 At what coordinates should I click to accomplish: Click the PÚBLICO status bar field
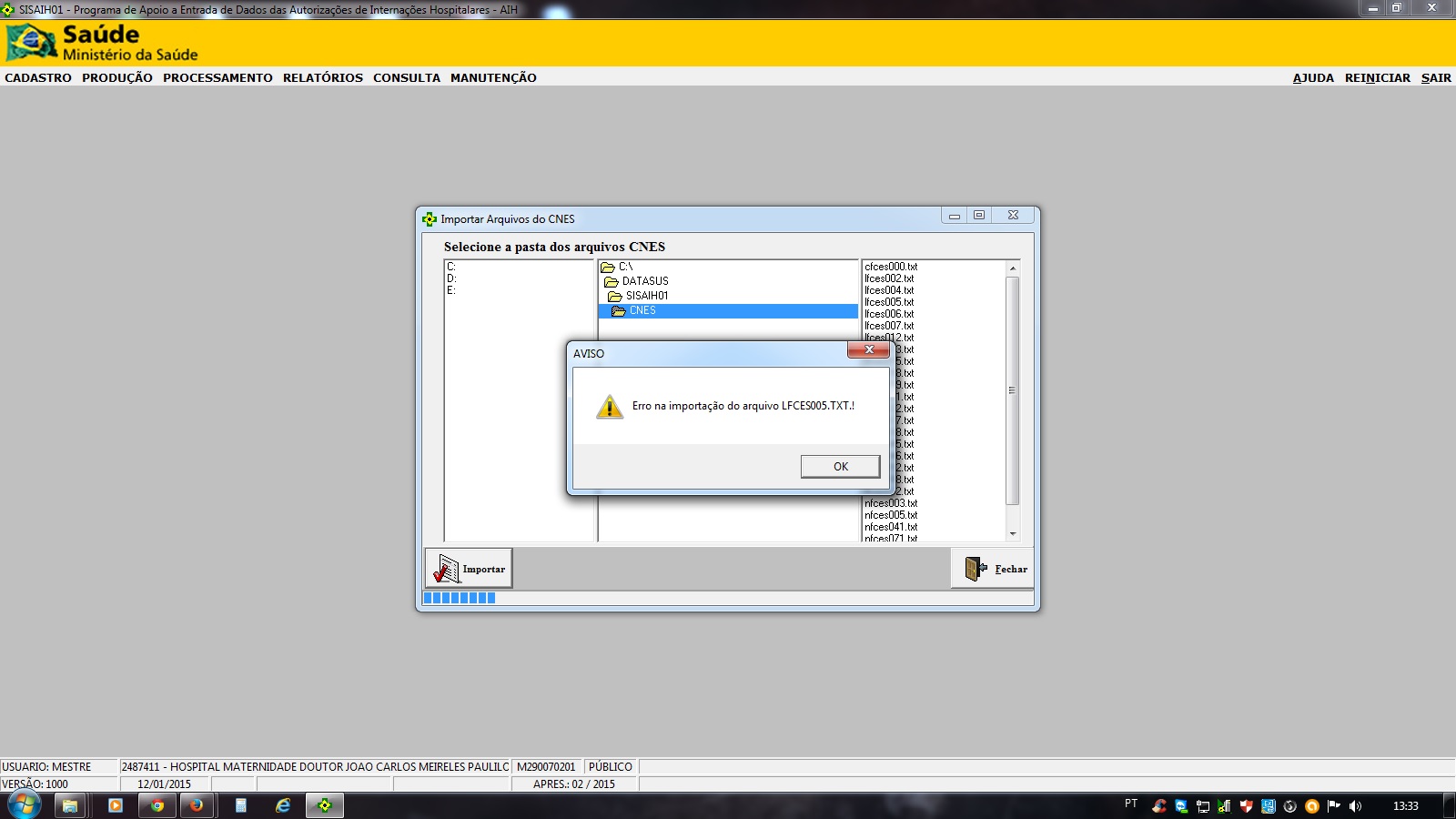610,767
